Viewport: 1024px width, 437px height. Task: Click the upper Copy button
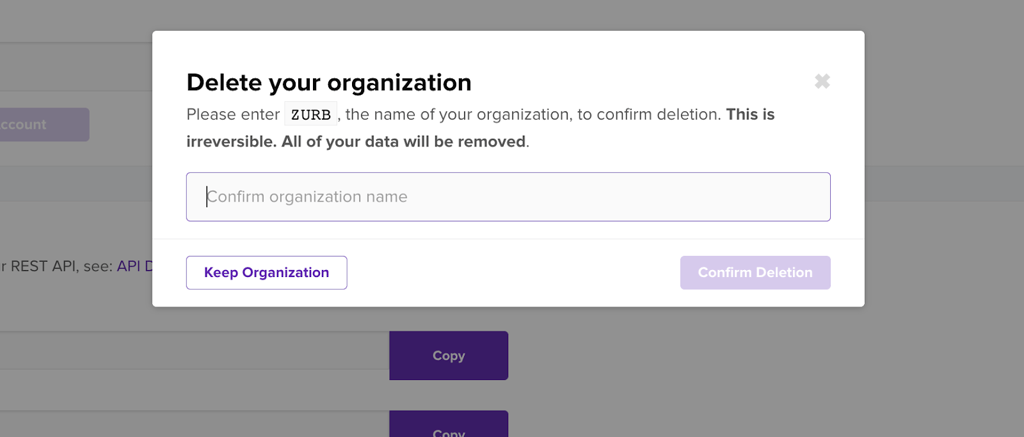448,355
